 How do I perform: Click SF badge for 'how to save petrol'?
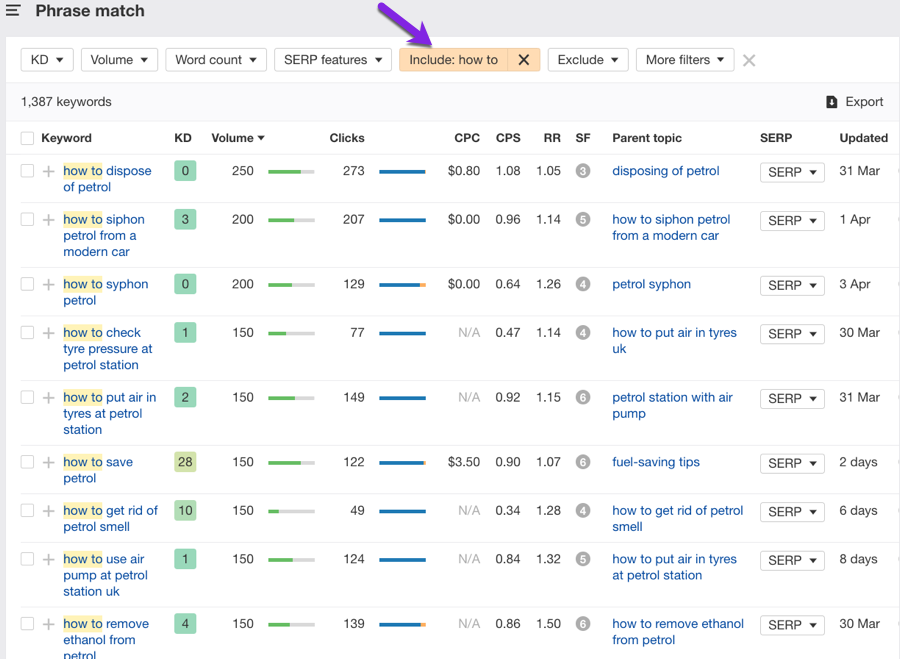(x=583, y=462)
